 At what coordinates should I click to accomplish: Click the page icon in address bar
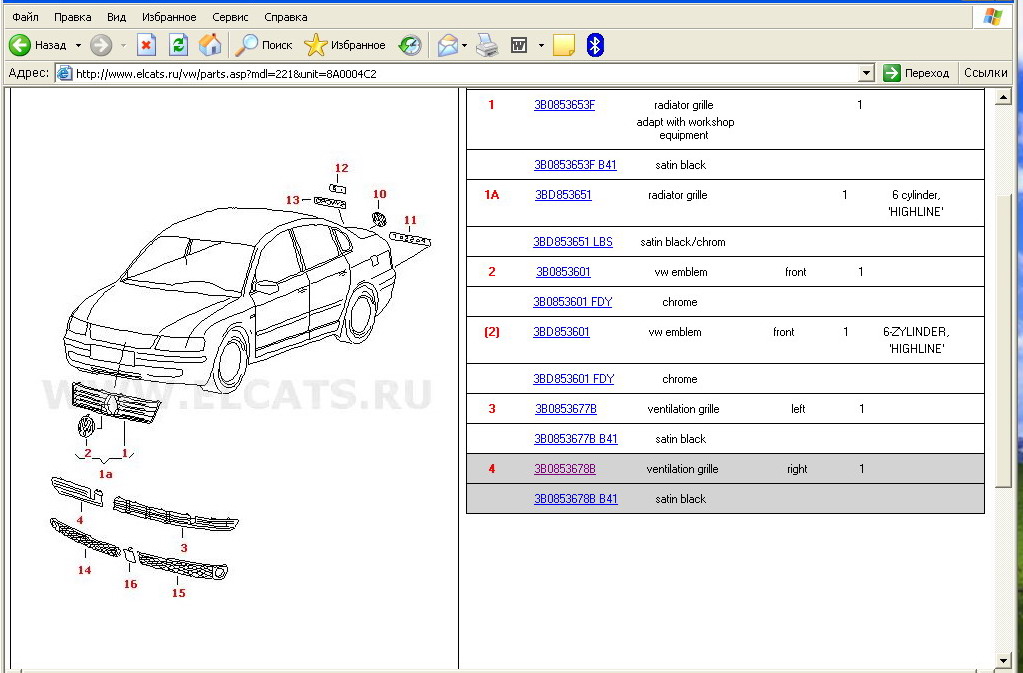[64, 73]
